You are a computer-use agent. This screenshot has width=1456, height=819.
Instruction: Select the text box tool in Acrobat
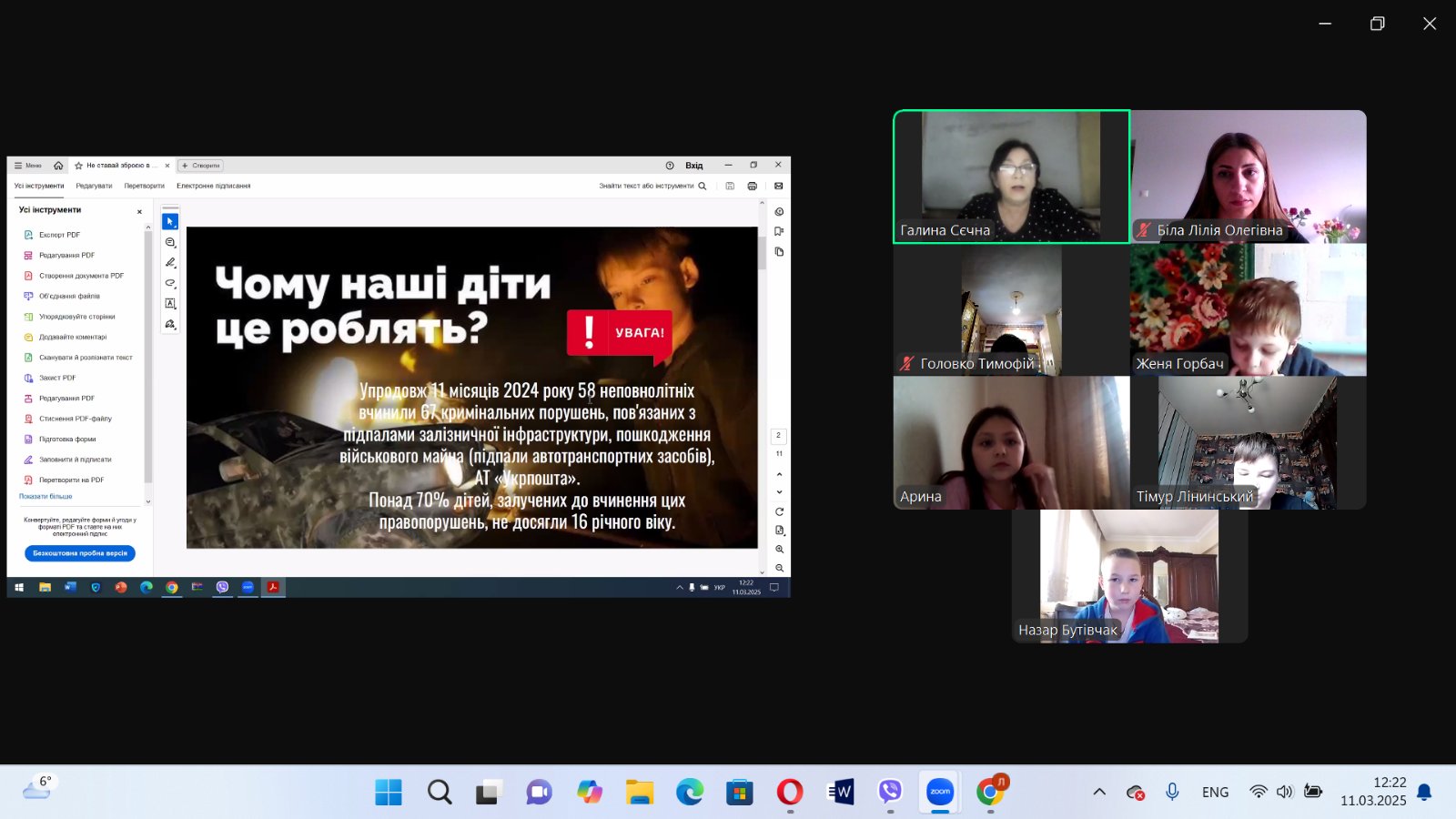(170, 303)
